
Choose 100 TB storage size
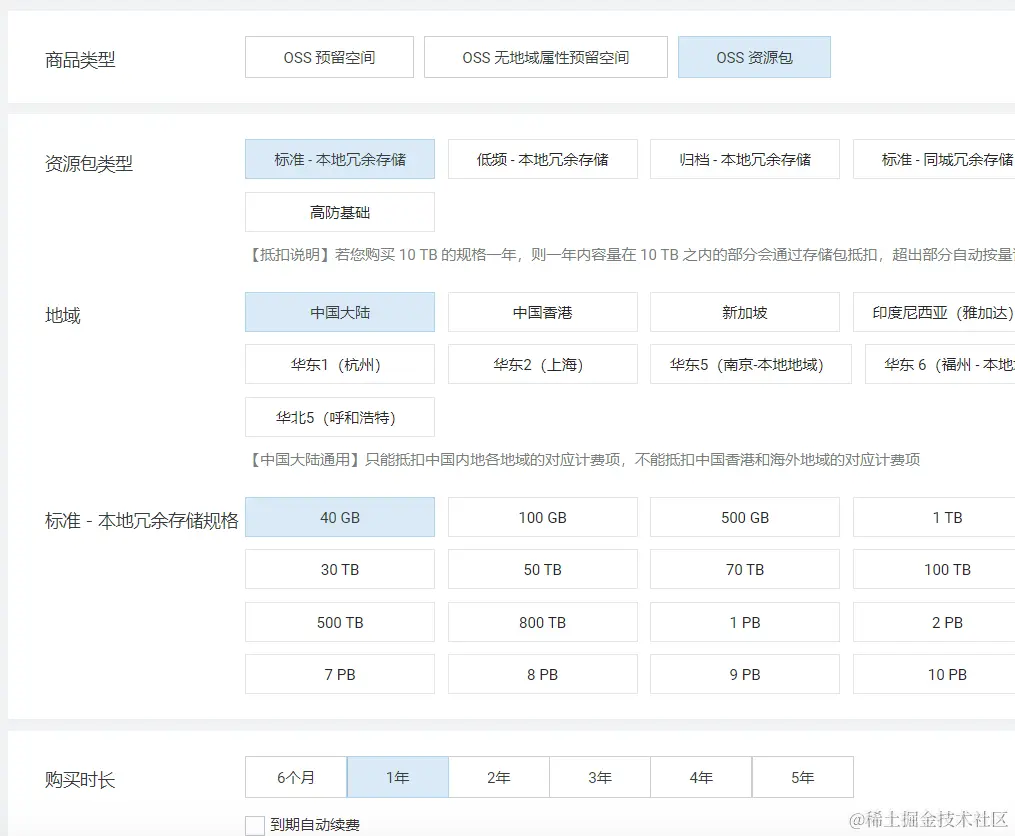(934, 569)
